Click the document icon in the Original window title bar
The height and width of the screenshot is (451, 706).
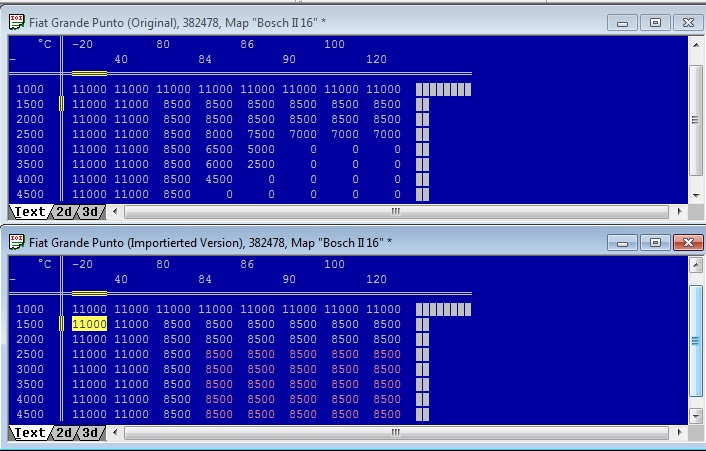(17, 23)
